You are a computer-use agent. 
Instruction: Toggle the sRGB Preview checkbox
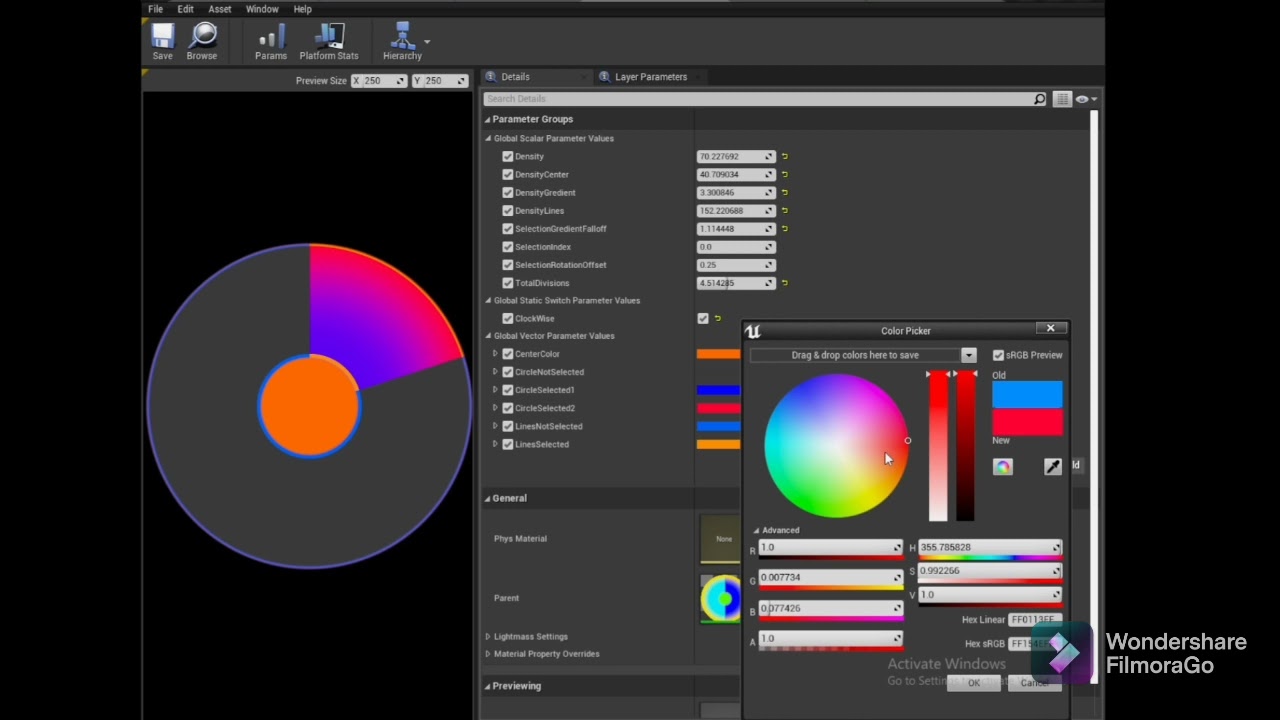(998, 355)
